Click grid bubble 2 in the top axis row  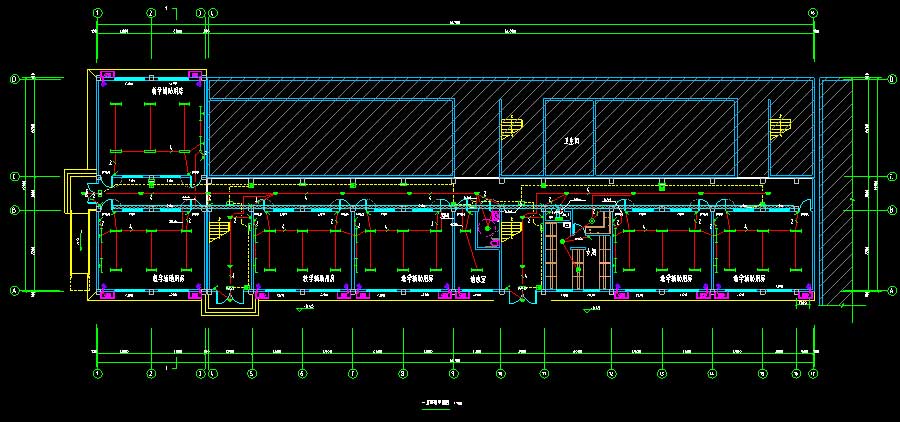pos(150,12)
